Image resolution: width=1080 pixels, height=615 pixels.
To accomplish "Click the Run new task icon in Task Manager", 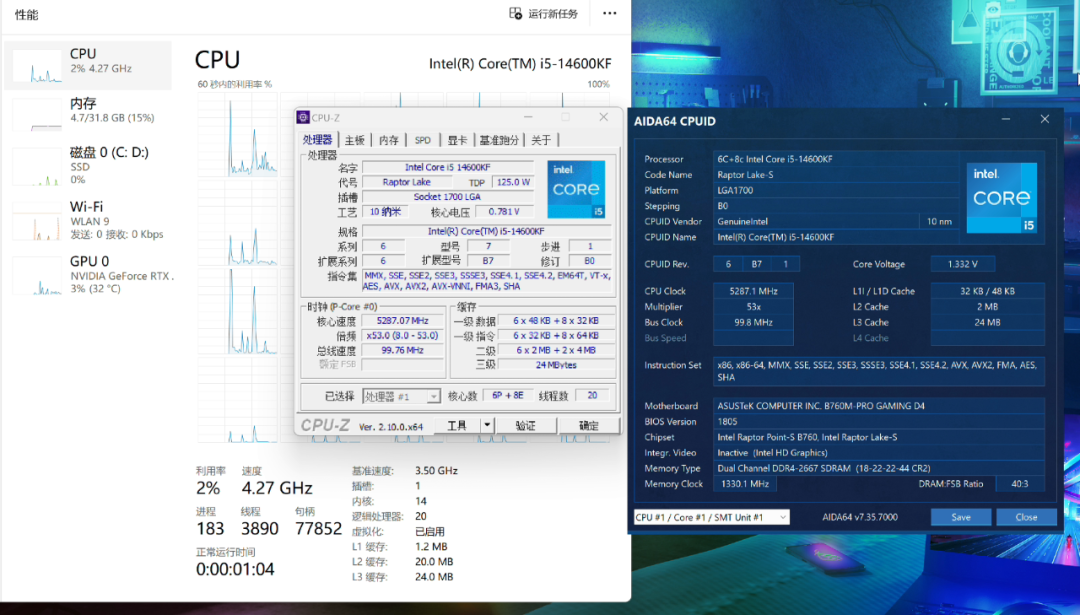I will 515,13.
